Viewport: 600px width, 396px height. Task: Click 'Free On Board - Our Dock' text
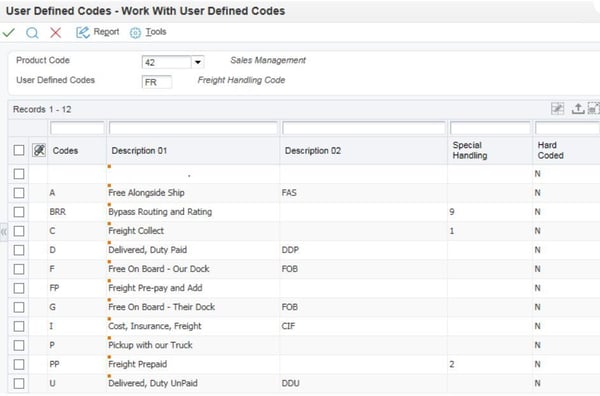pyautogui.click(x=159, y=269)
